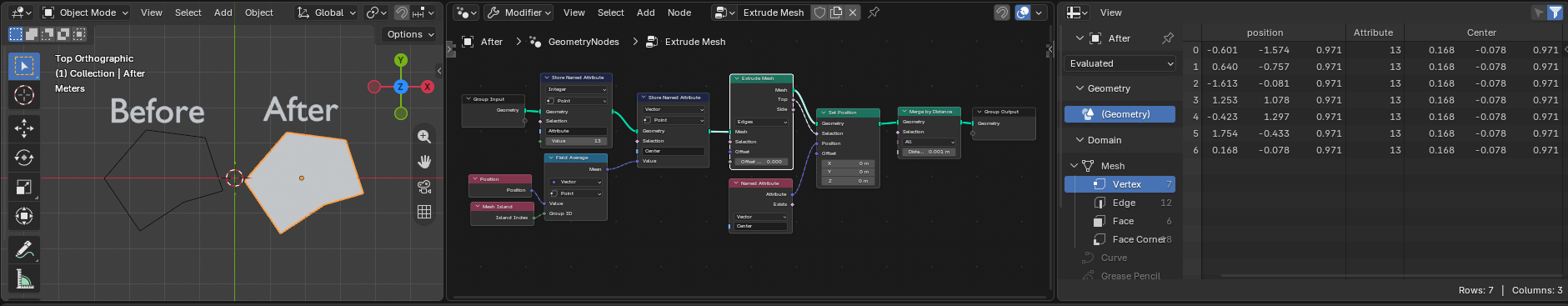Toggle spreadsheet pin for After object
Screen dimensions: 1568x306
tap(1167, 38)
